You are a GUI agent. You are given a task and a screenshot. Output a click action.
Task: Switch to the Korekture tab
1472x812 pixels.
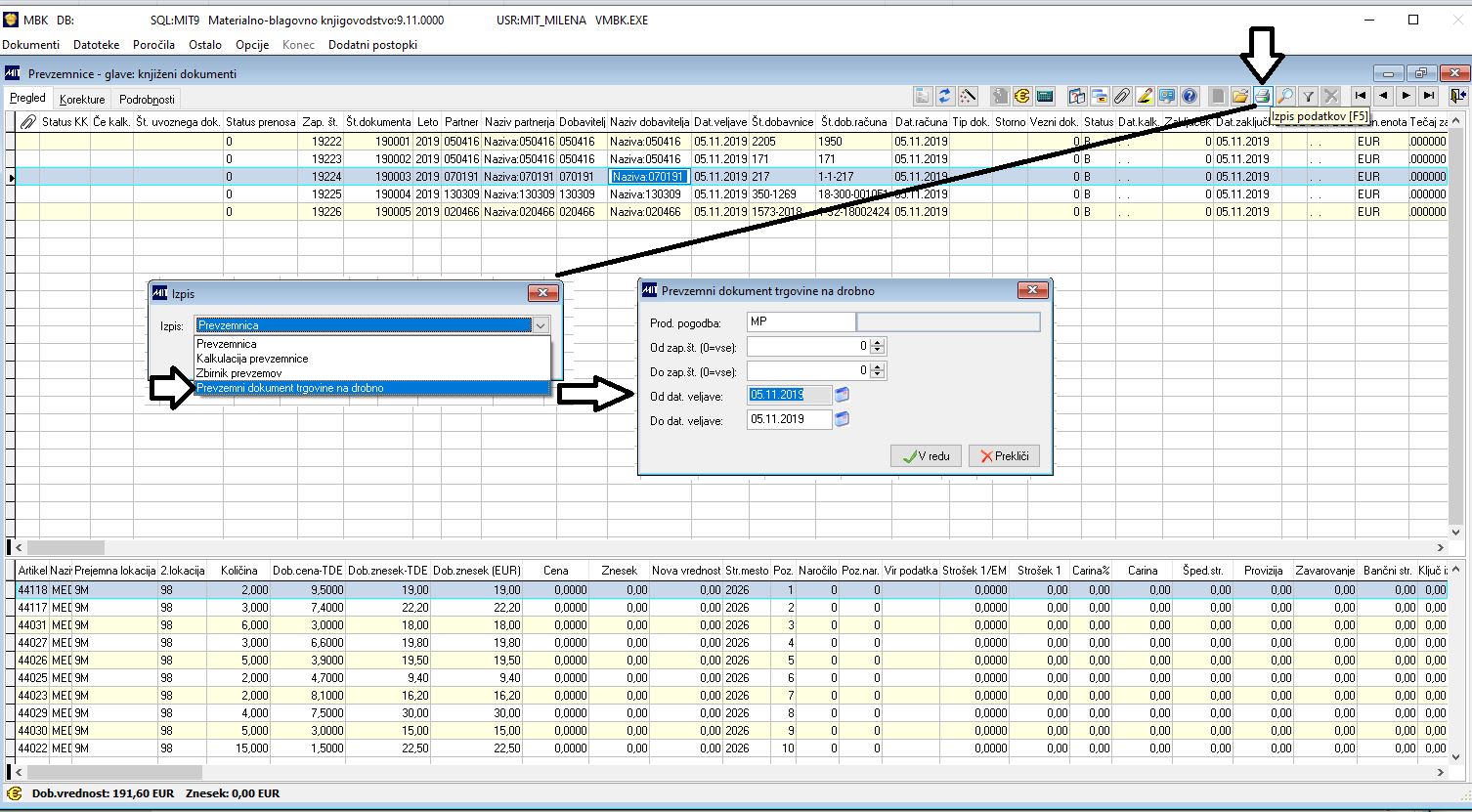82,100
